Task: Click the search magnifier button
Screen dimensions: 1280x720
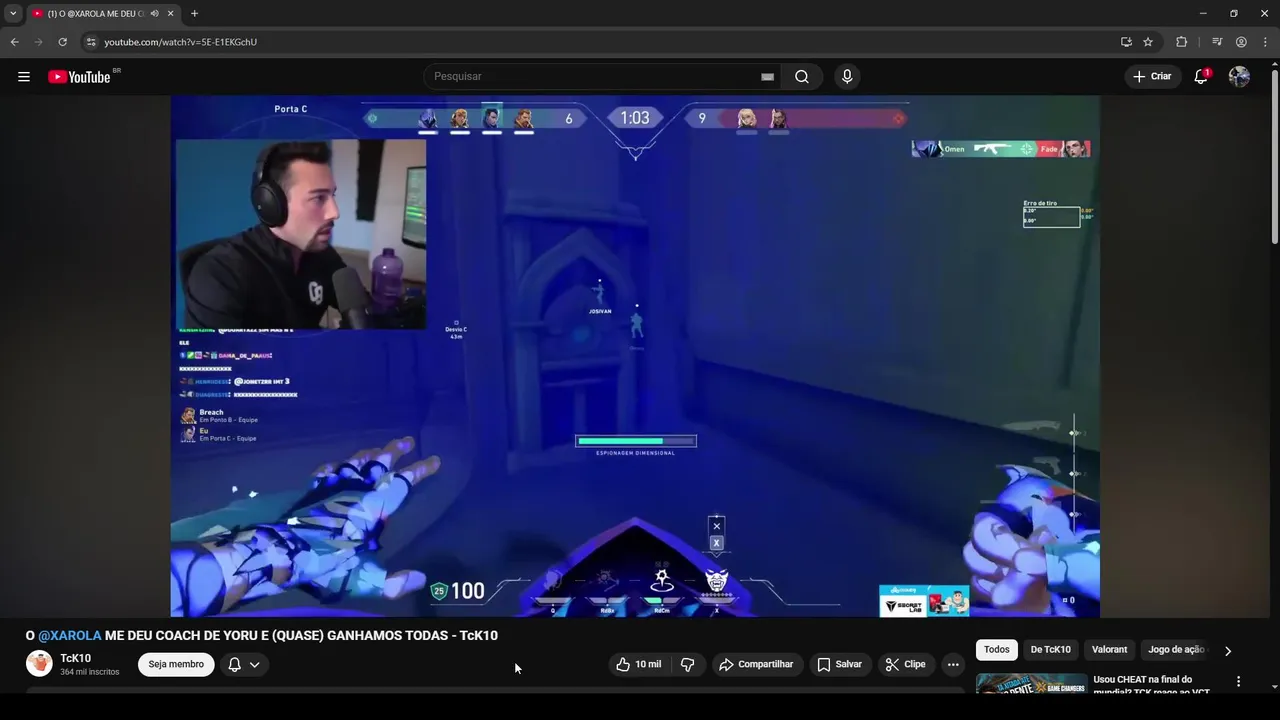Action: tap(802, 77)
